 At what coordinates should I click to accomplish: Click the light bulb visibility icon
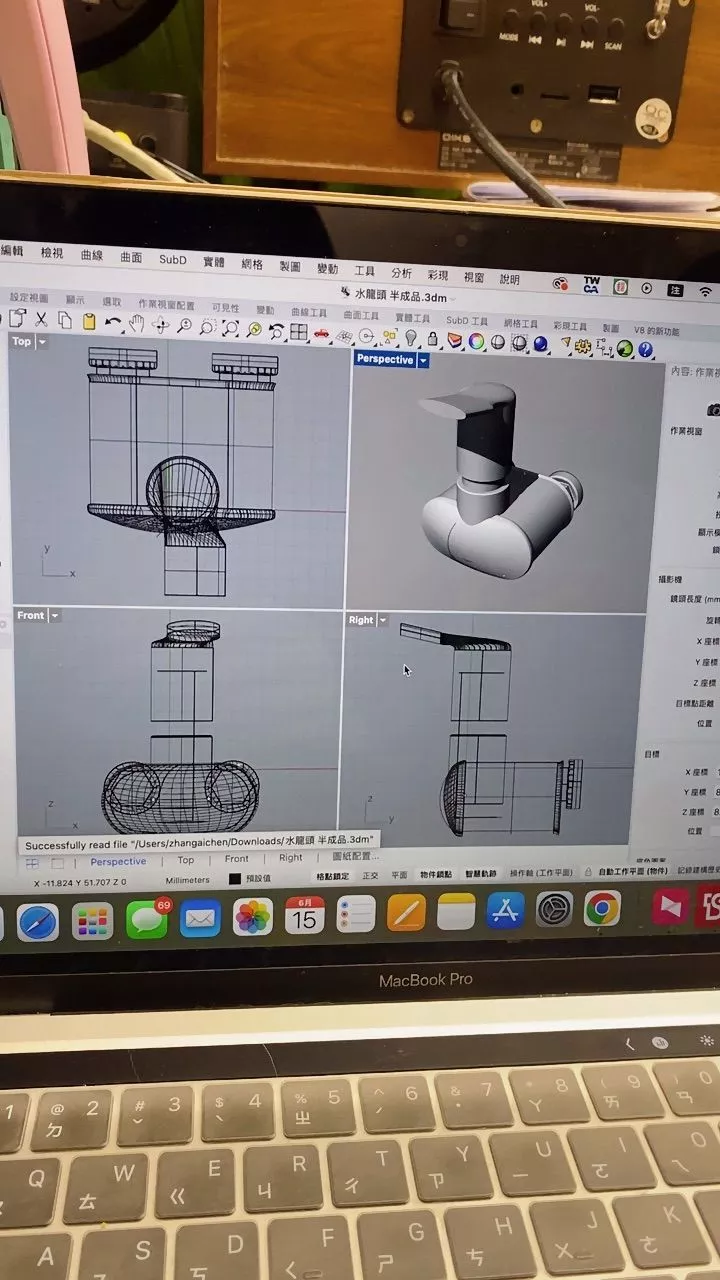[409, 340]
